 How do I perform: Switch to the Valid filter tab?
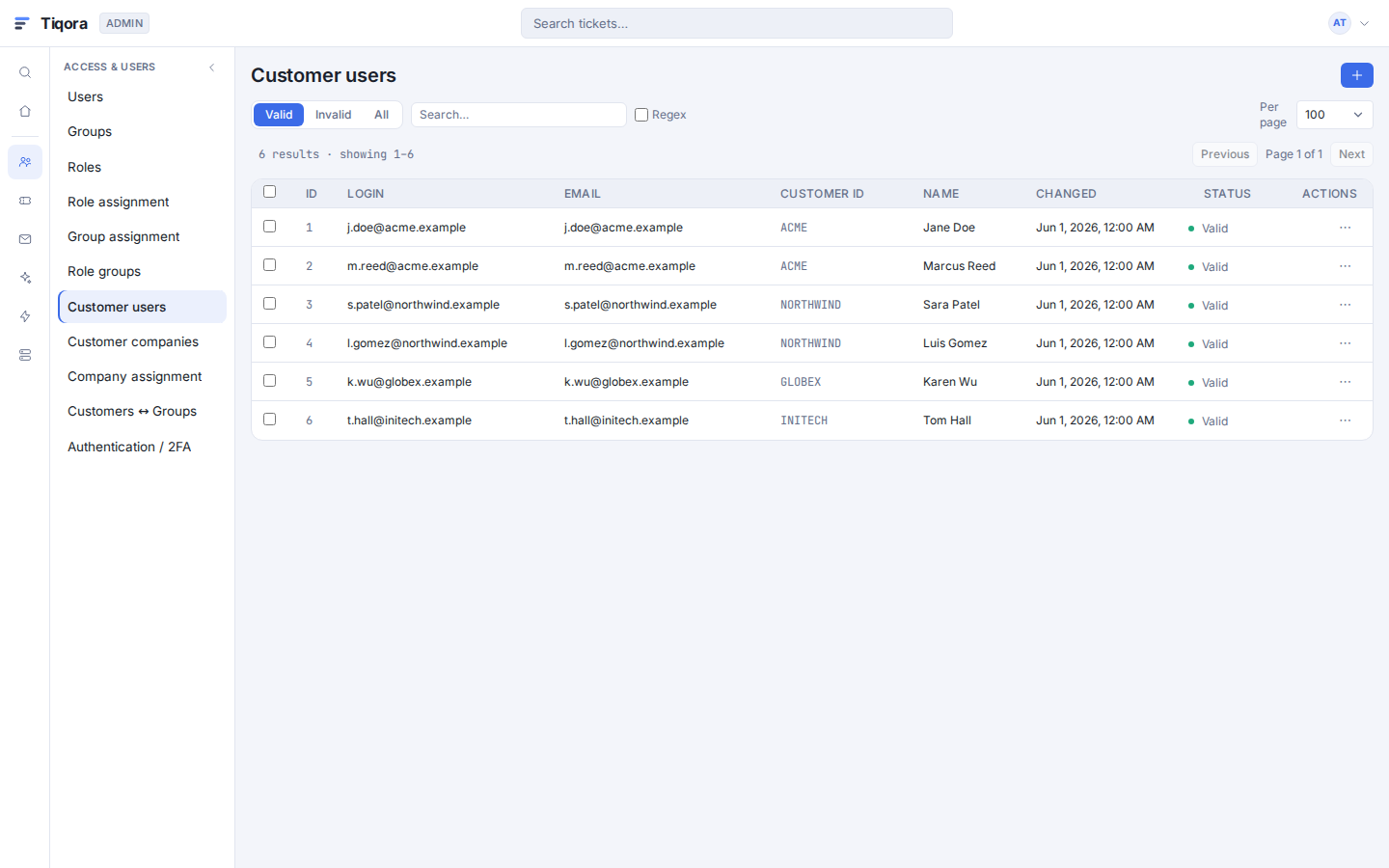pyautogui.click(x=279, y=115)
